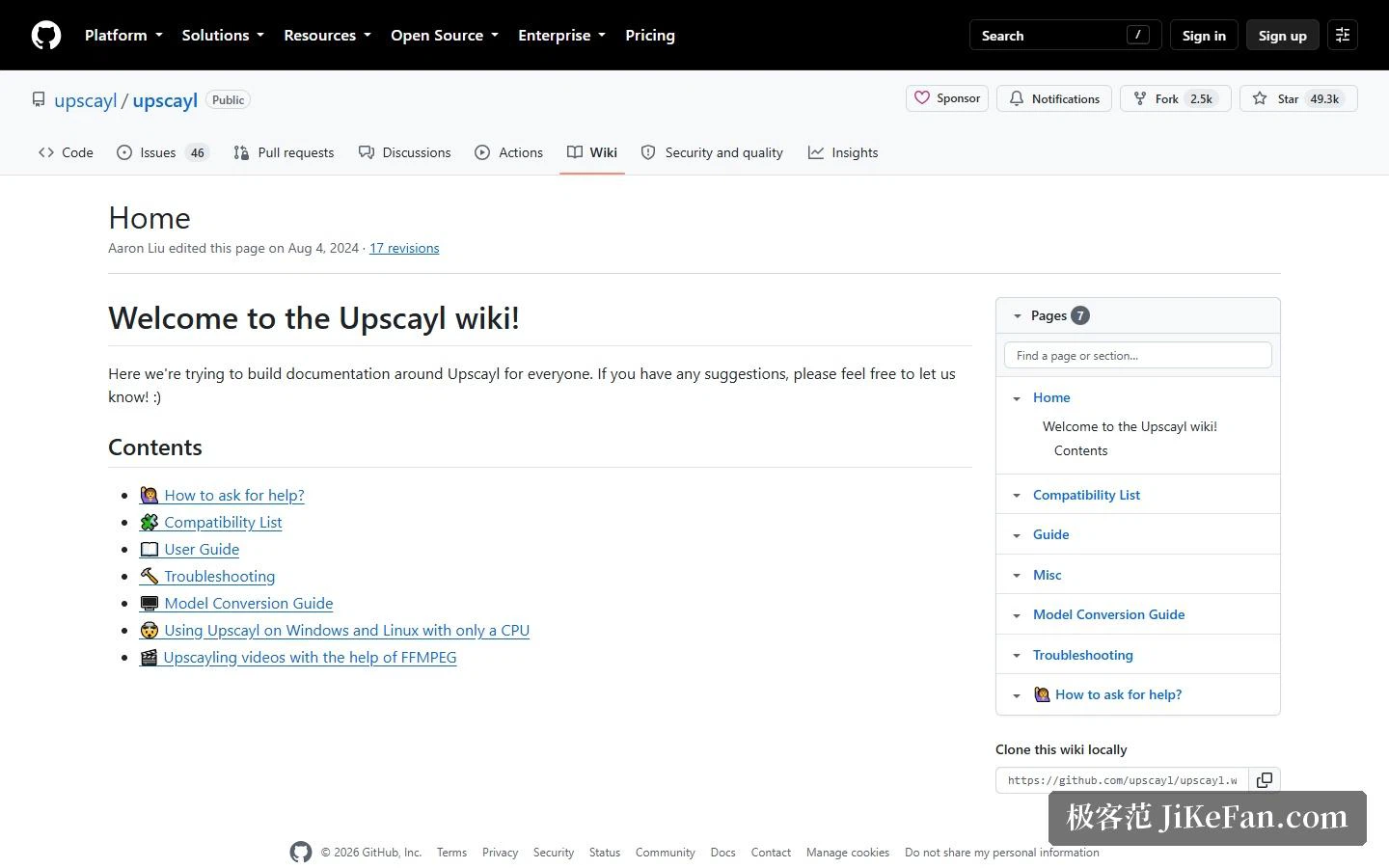Open the User Guide link
The width and height of the screenshot is (1389, 868).
(x=190, y=549)
